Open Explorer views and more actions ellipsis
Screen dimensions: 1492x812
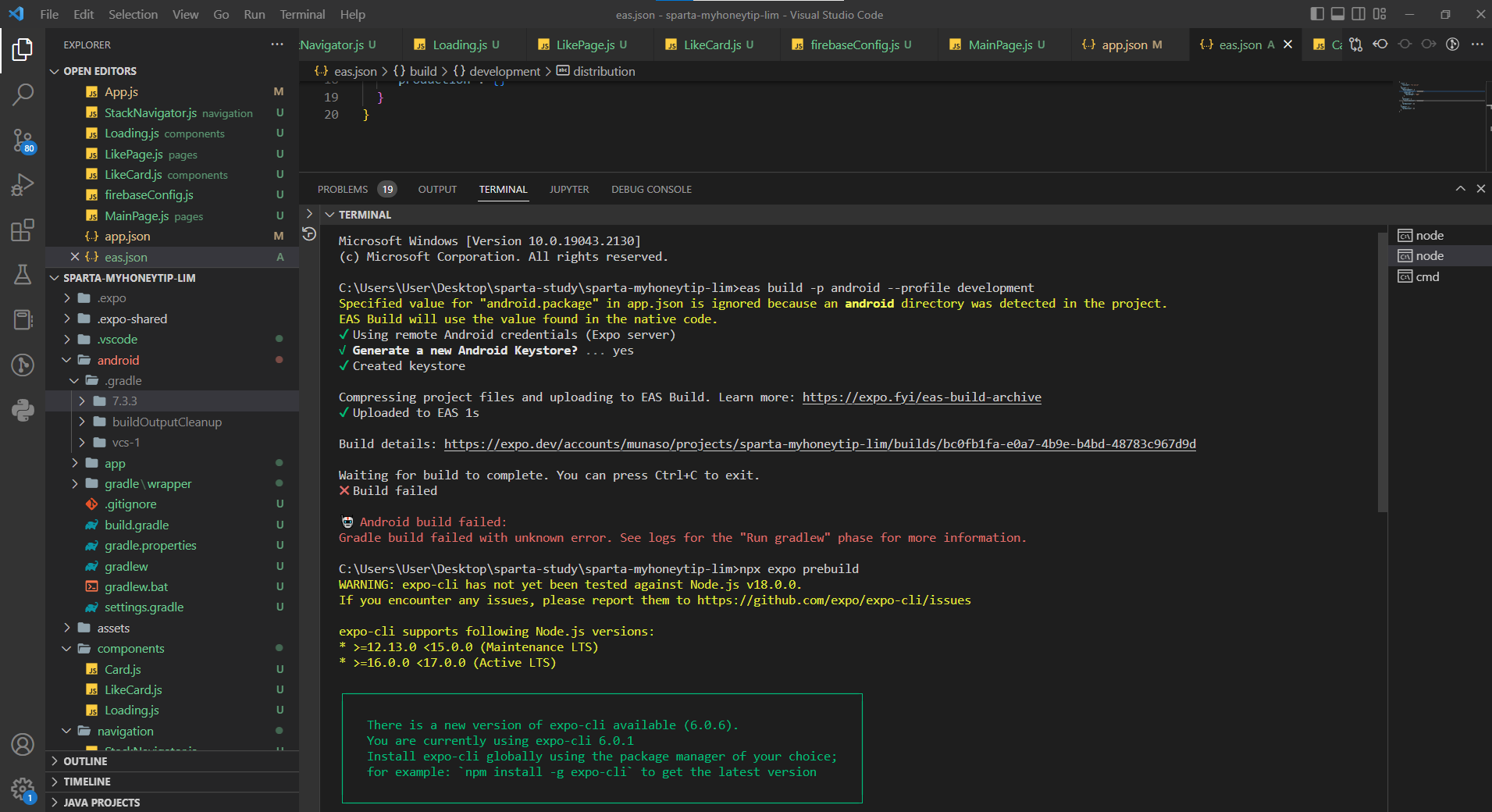pyautogui.click(x=277, y=45)
